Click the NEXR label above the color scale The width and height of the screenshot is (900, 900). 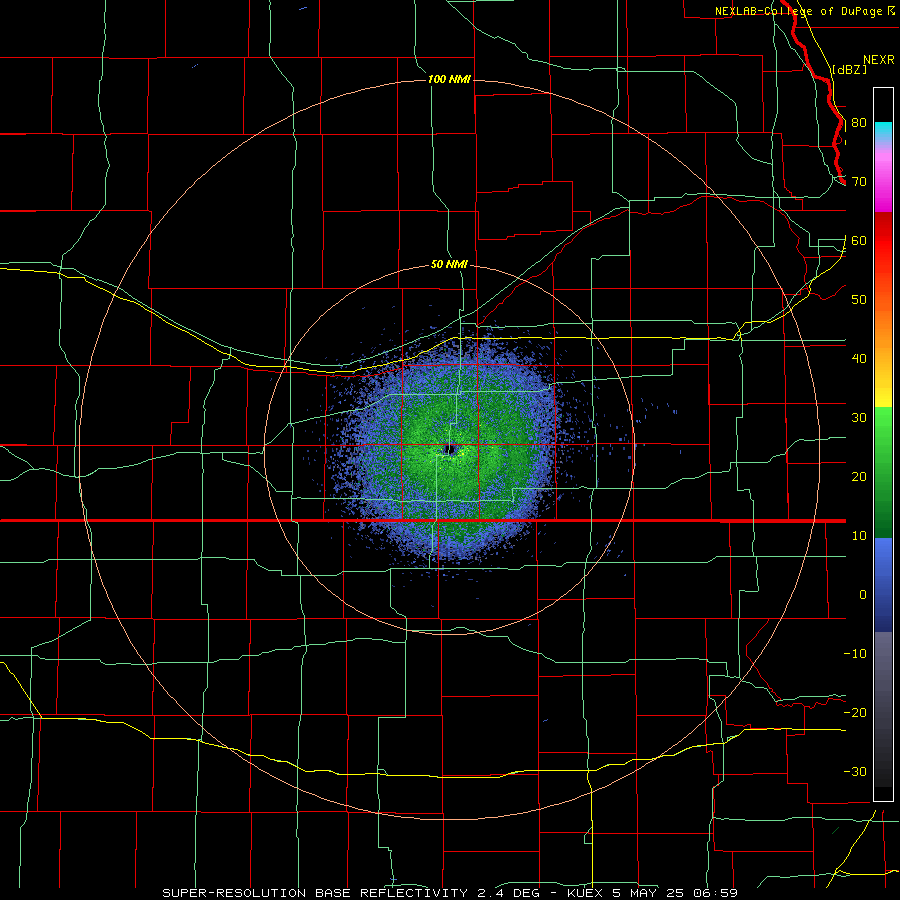tap(879, 60)
